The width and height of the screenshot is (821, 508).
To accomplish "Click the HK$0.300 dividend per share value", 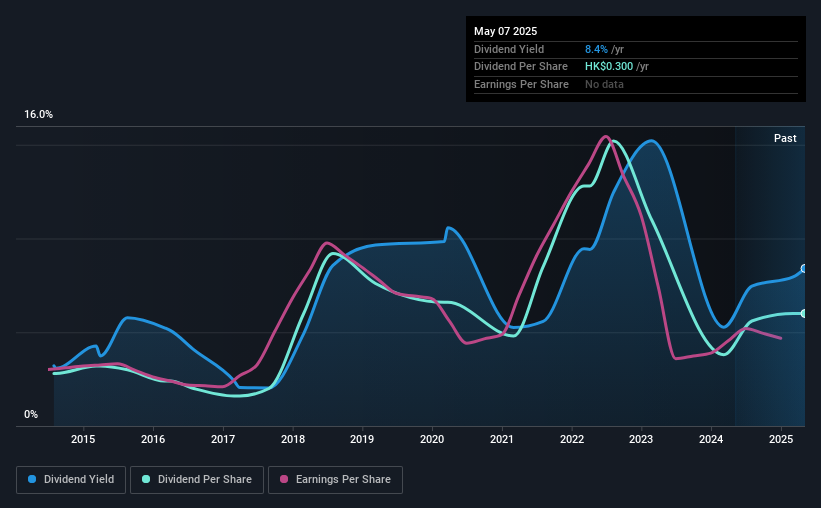I will pos(609,67).
